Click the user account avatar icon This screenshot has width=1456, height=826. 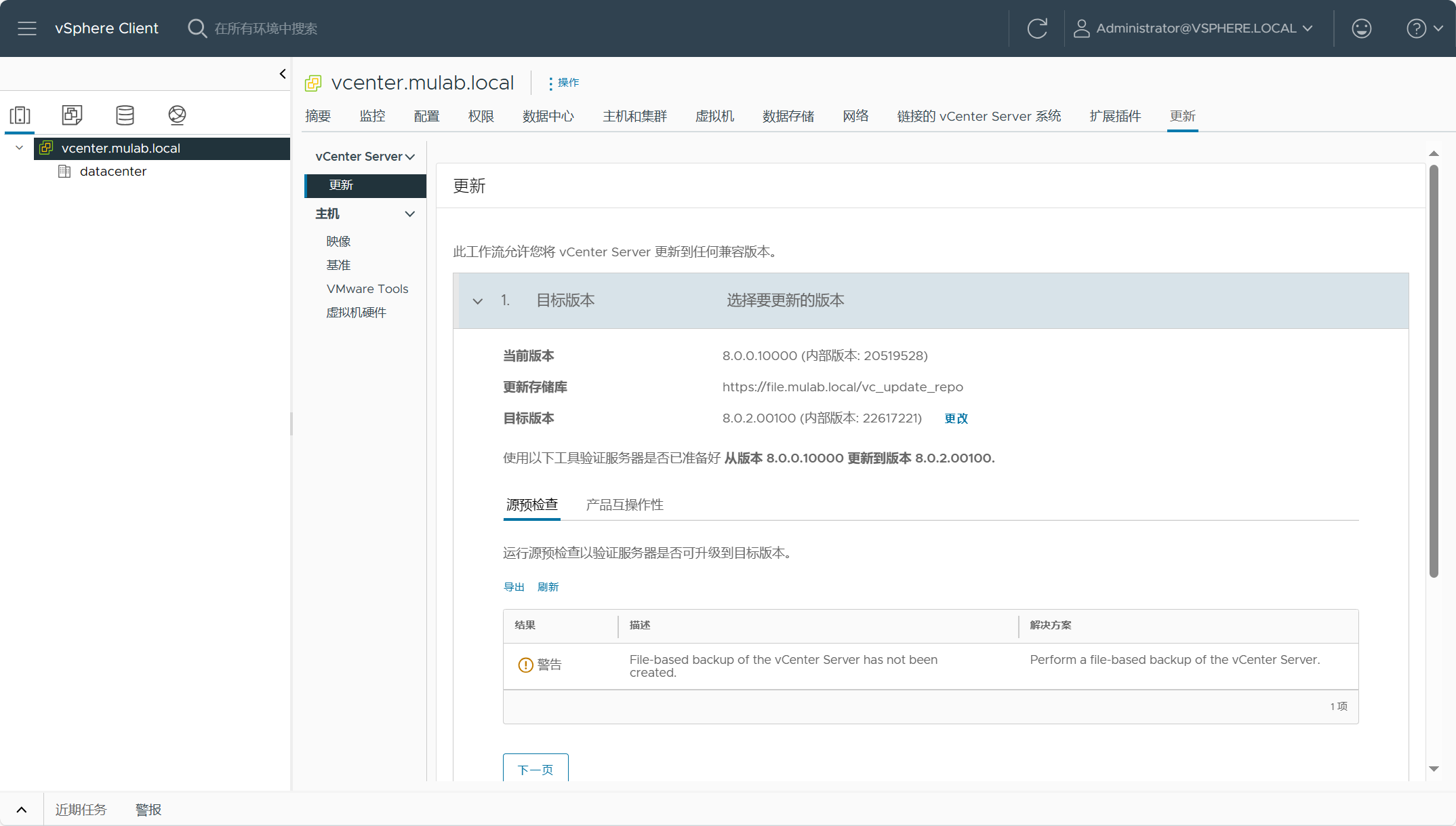(1081, 28)
